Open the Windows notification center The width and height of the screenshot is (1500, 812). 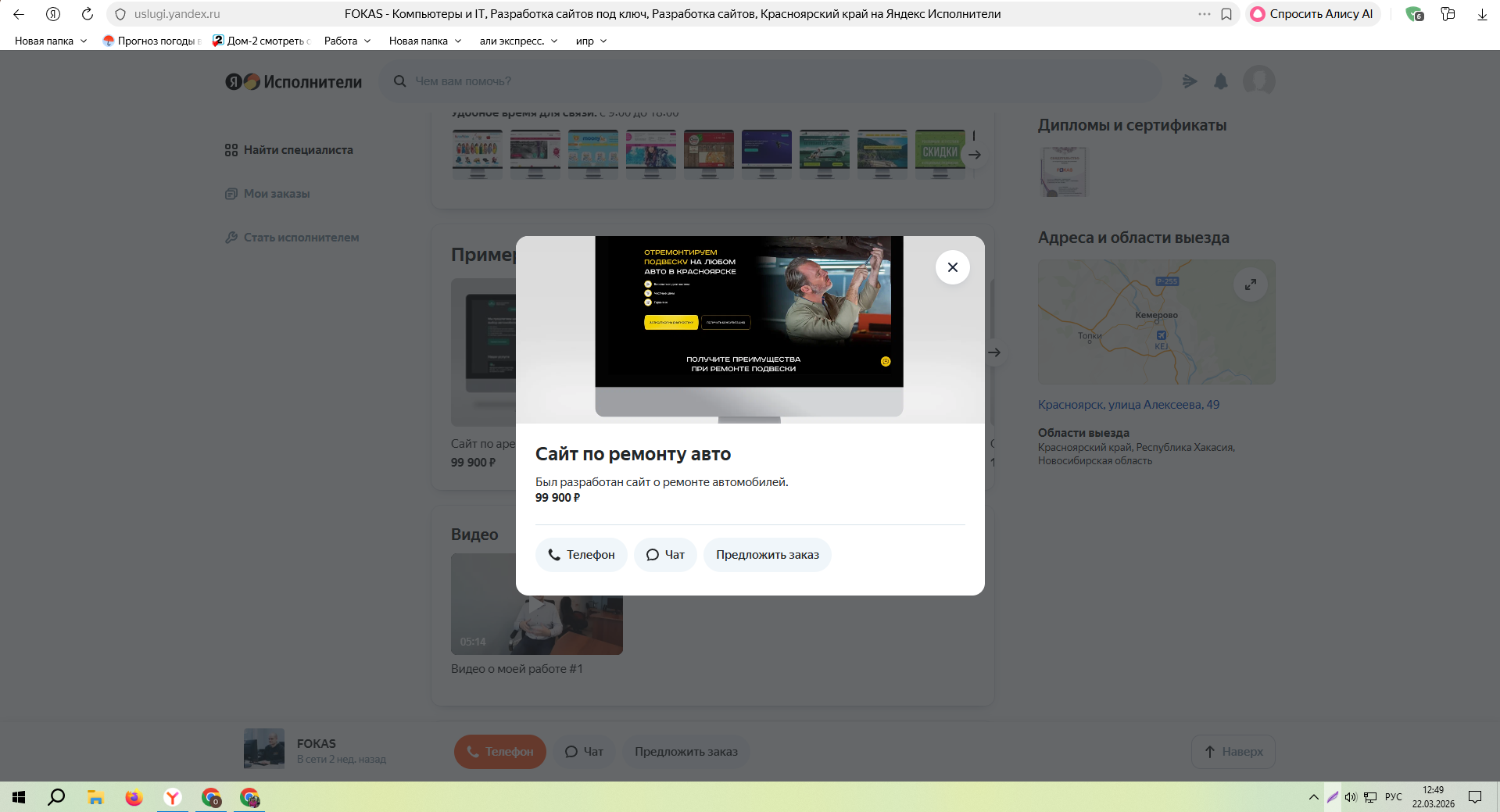pos(1475,797)
